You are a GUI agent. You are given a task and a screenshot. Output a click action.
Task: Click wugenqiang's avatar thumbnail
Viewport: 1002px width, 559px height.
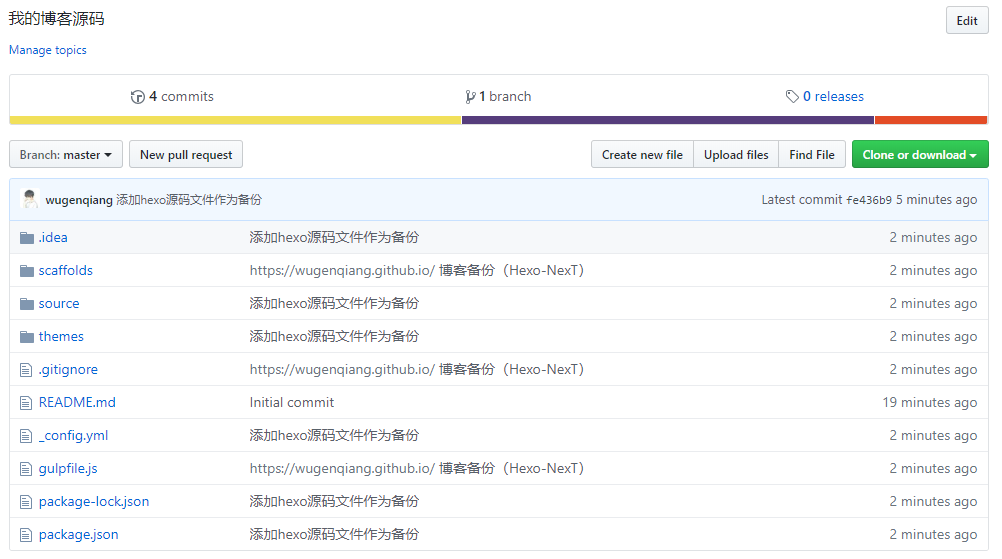(30, 199)
